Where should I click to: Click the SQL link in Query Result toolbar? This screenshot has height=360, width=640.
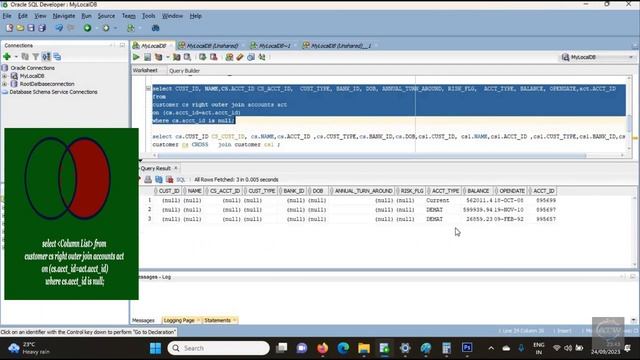pyautogui.click(x=181, y=180)
